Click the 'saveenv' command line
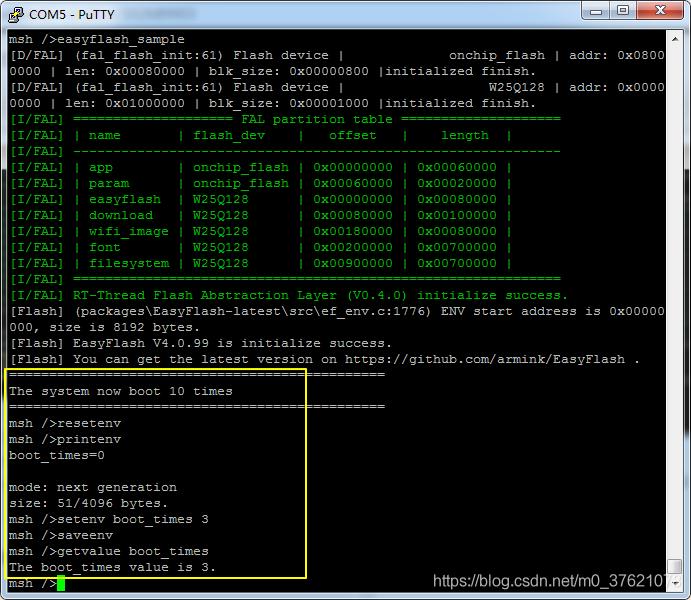The width and height of the screenshot is (691, 600). pos(61,535)
